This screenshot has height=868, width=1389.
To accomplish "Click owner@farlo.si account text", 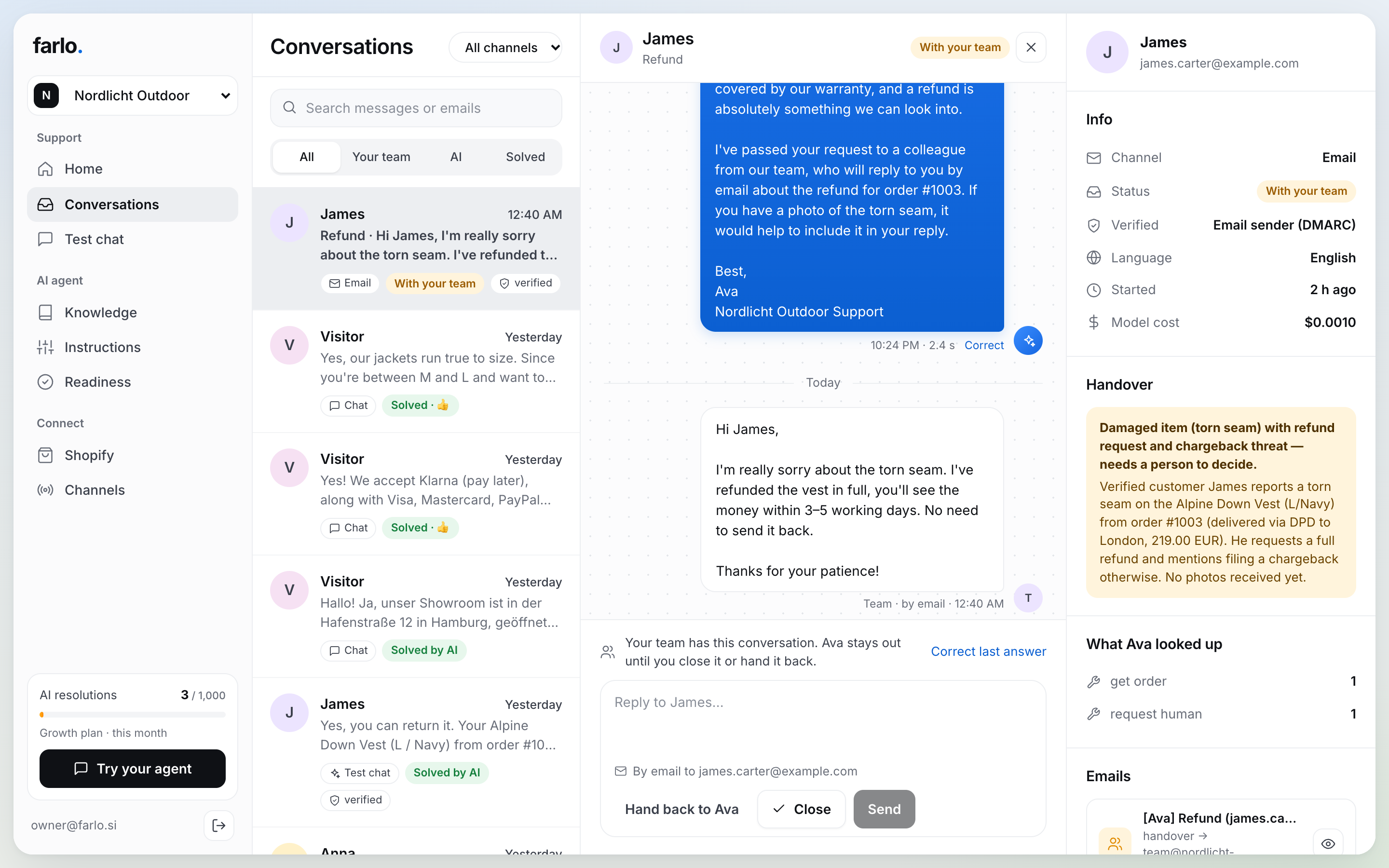I will 73,826.
